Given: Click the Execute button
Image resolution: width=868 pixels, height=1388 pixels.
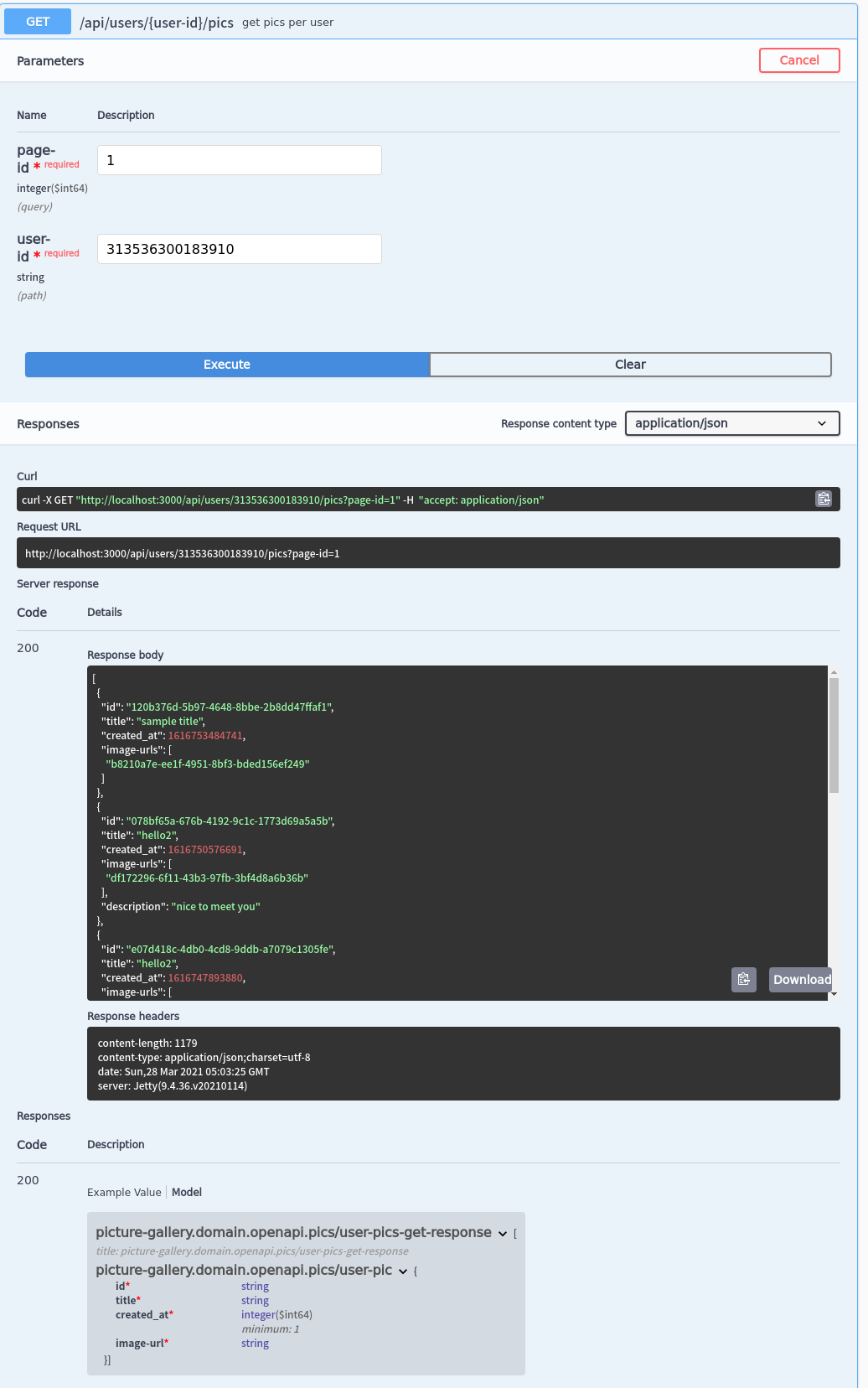Looking at the screenshot, I should click(x=227, y=365).
